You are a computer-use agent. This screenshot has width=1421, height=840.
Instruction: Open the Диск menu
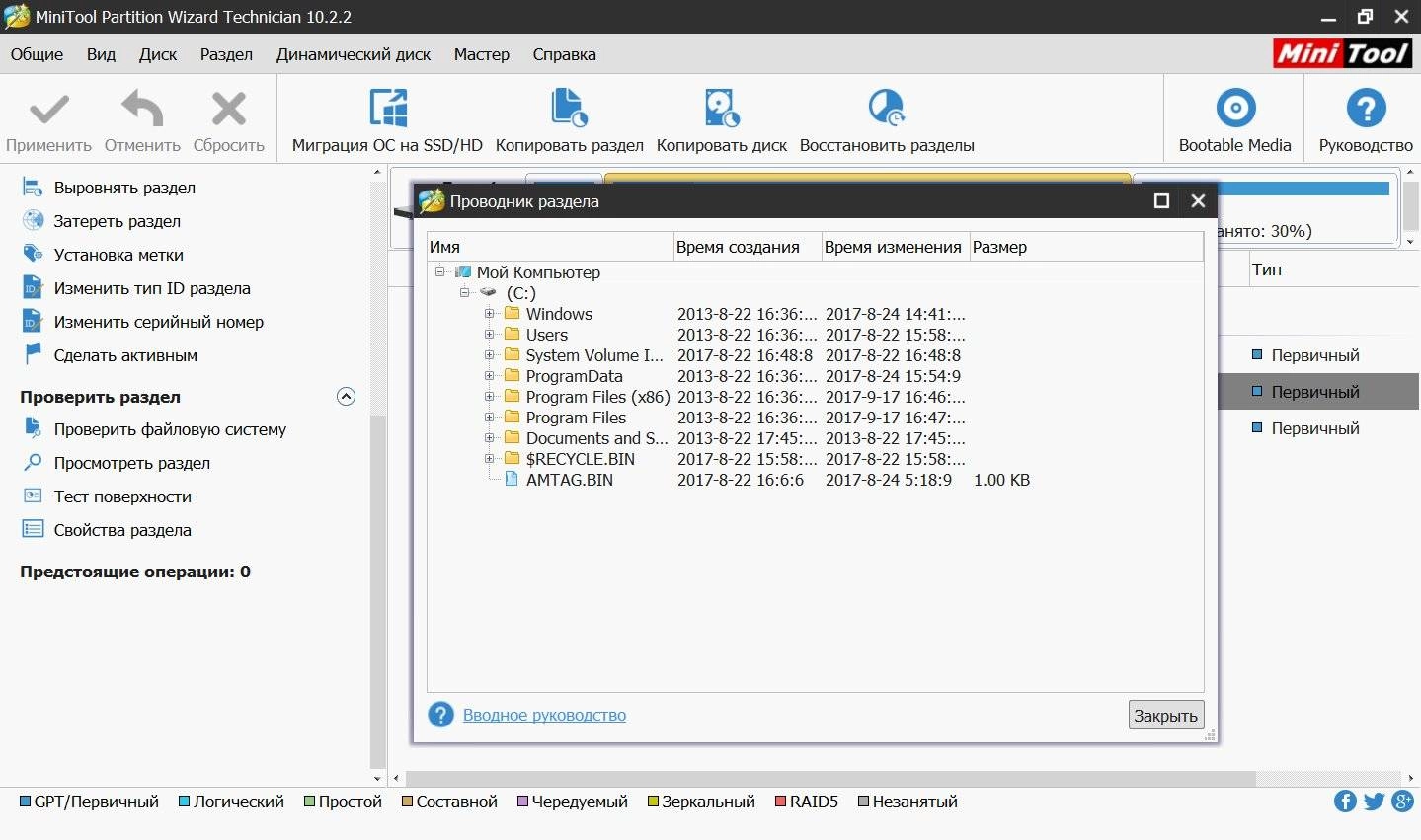point(158,54)
